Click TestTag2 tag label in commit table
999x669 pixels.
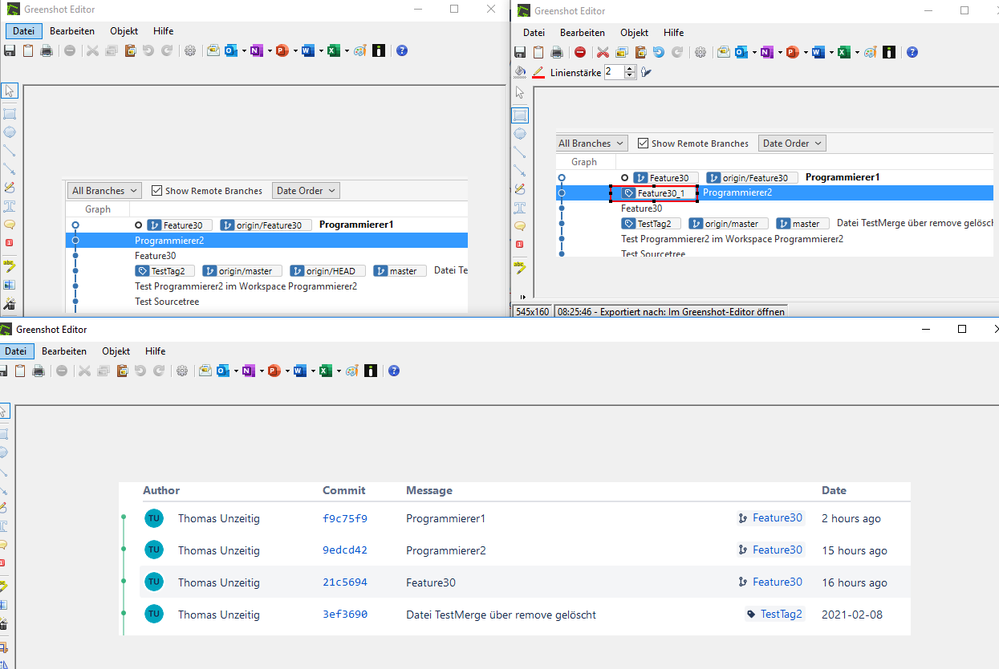pos(775,614)
